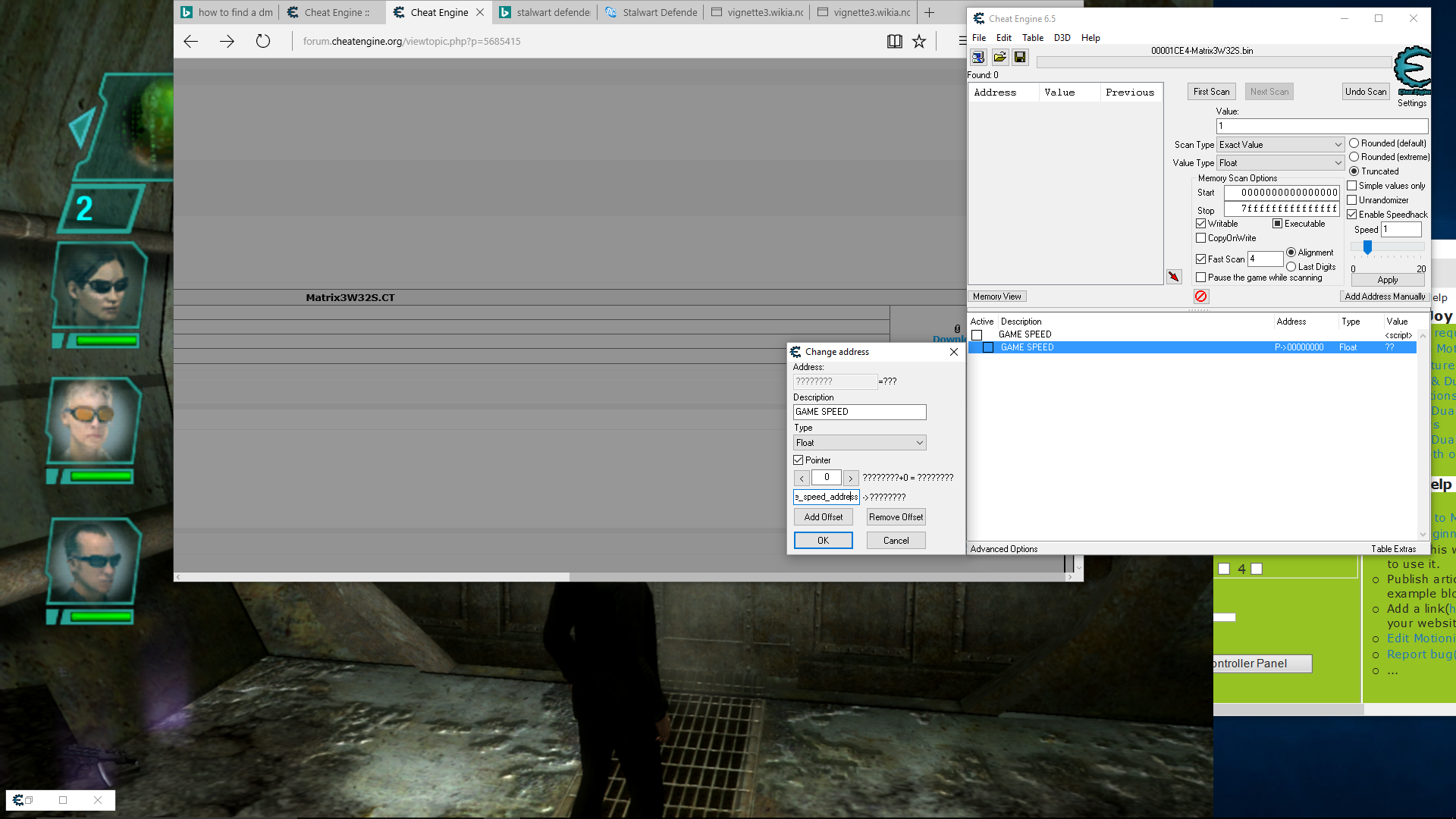Click Add Offset in Change address dialog
Screen dimensions: 1456x819
point(823,516)
